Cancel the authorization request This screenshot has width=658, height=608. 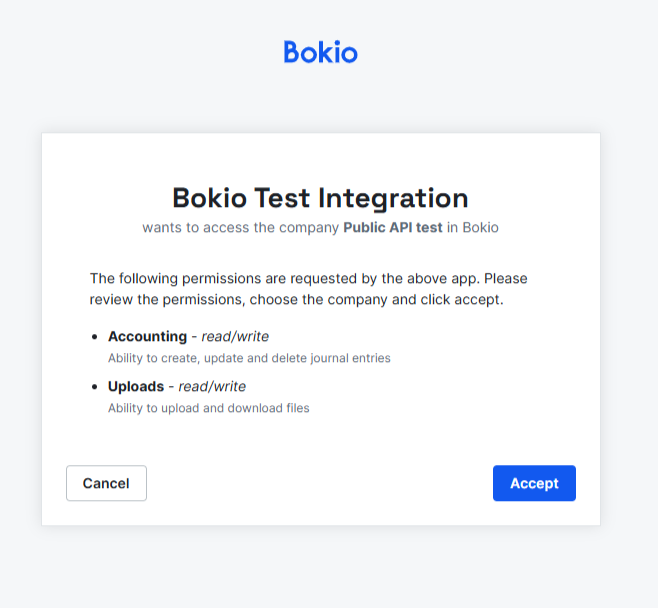pyautogui.click(x=106, y=483)
